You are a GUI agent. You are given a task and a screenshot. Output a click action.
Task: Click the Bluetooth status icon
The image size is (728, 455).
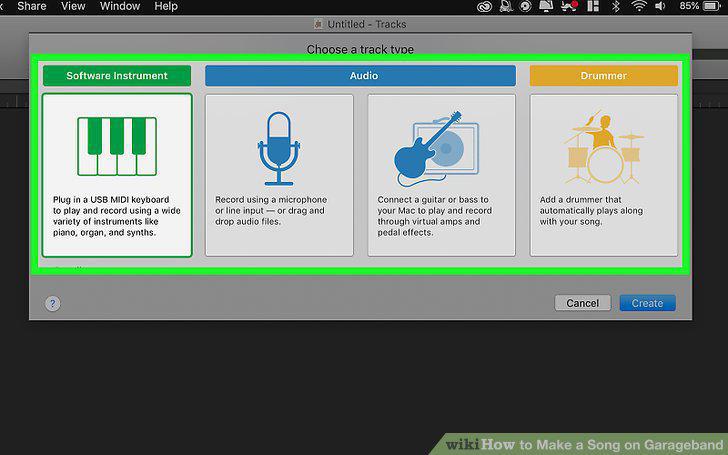point(616,6)
